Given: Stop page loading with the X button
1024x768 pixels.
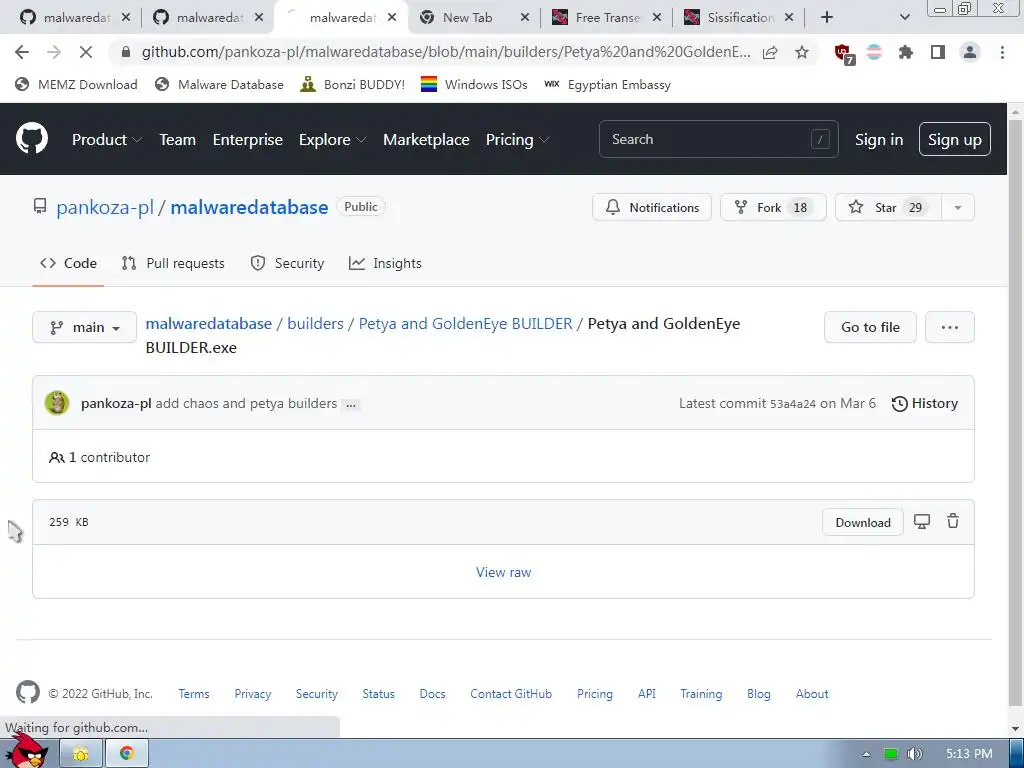Looking at the screenshot, I should (x=86, y=52).
